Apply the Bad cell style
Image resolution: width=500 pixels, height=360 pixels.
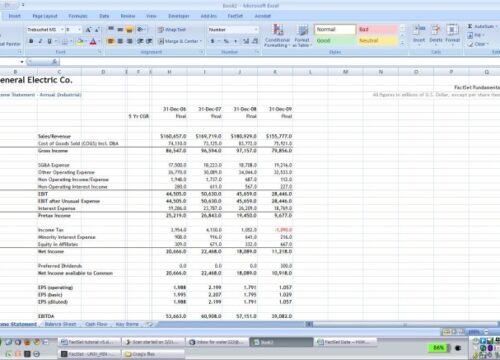click(377, 30)
